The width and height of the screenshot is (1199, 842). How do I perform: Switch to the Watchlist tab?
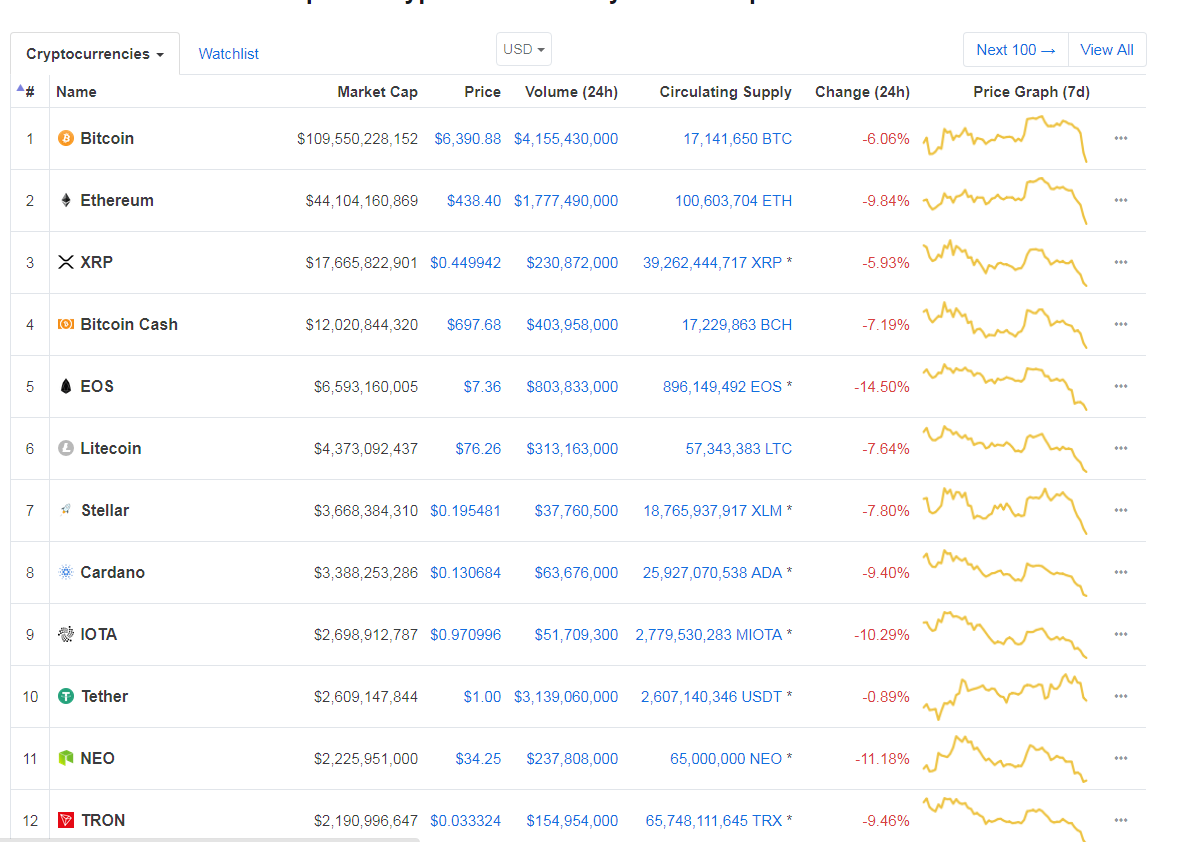(229, 54)
